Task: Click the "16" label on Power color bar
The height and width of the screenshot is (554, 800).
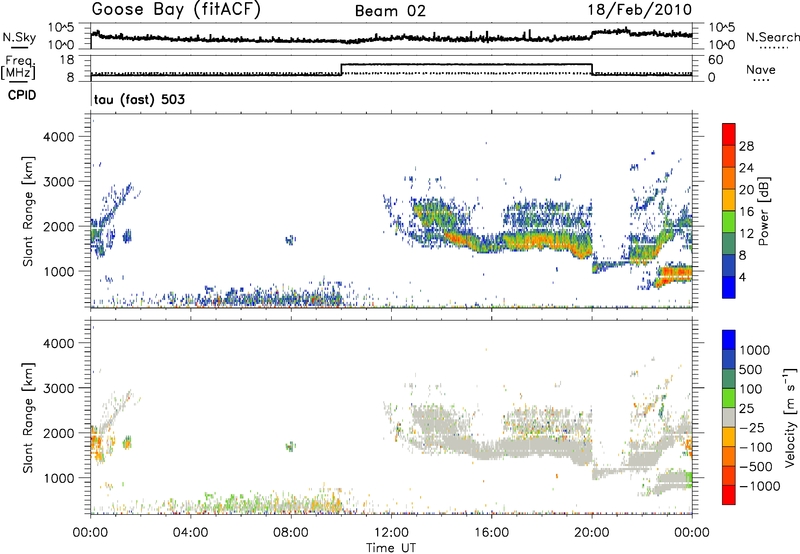Action: pyautogui.click(x=746, y=212)
